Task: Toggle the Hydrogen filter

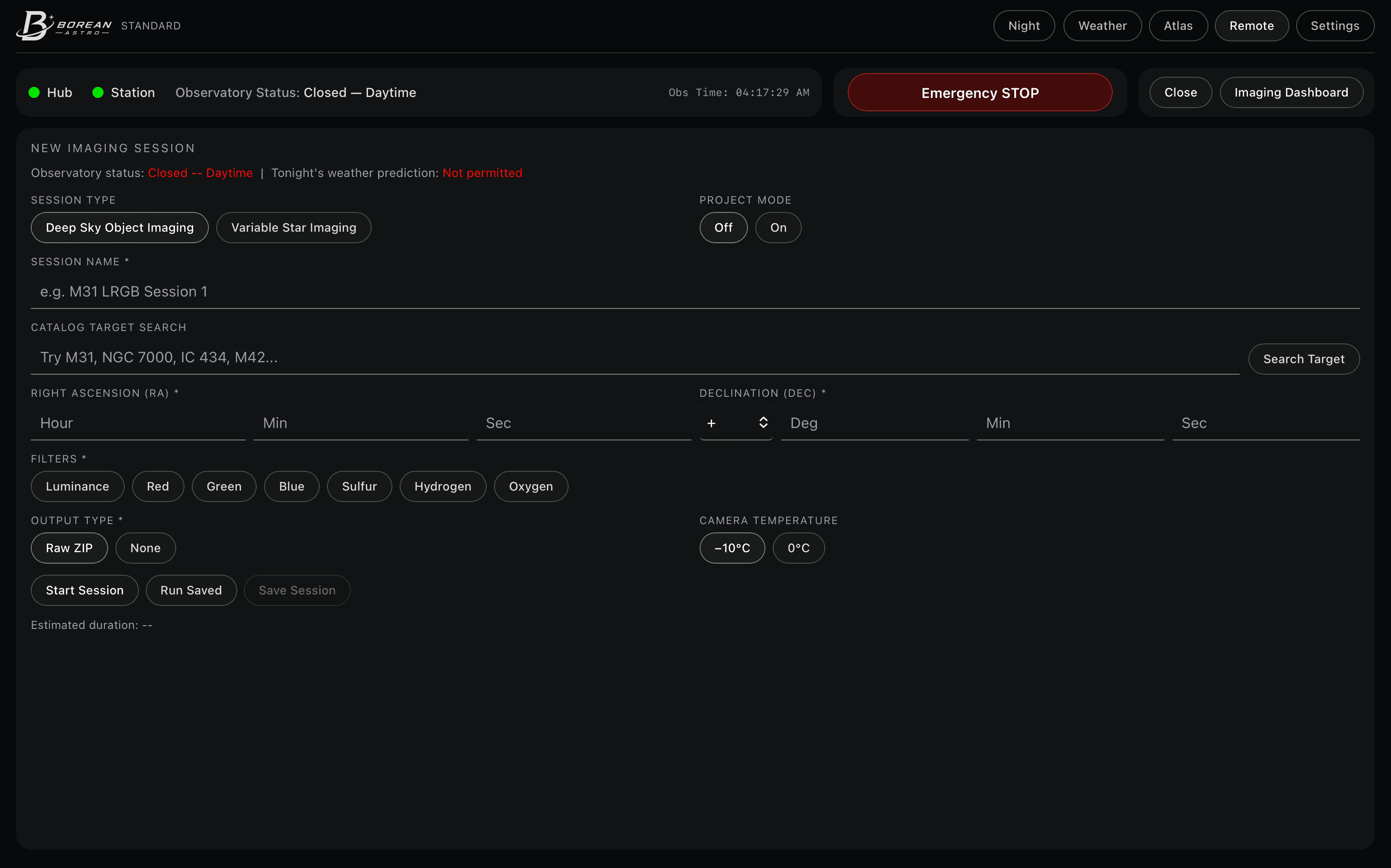Action: 442,487
